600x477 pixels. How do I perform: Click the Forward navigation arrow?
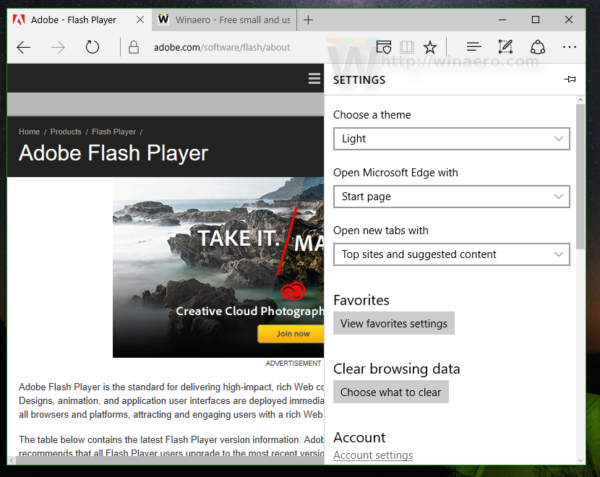[58, 47]
